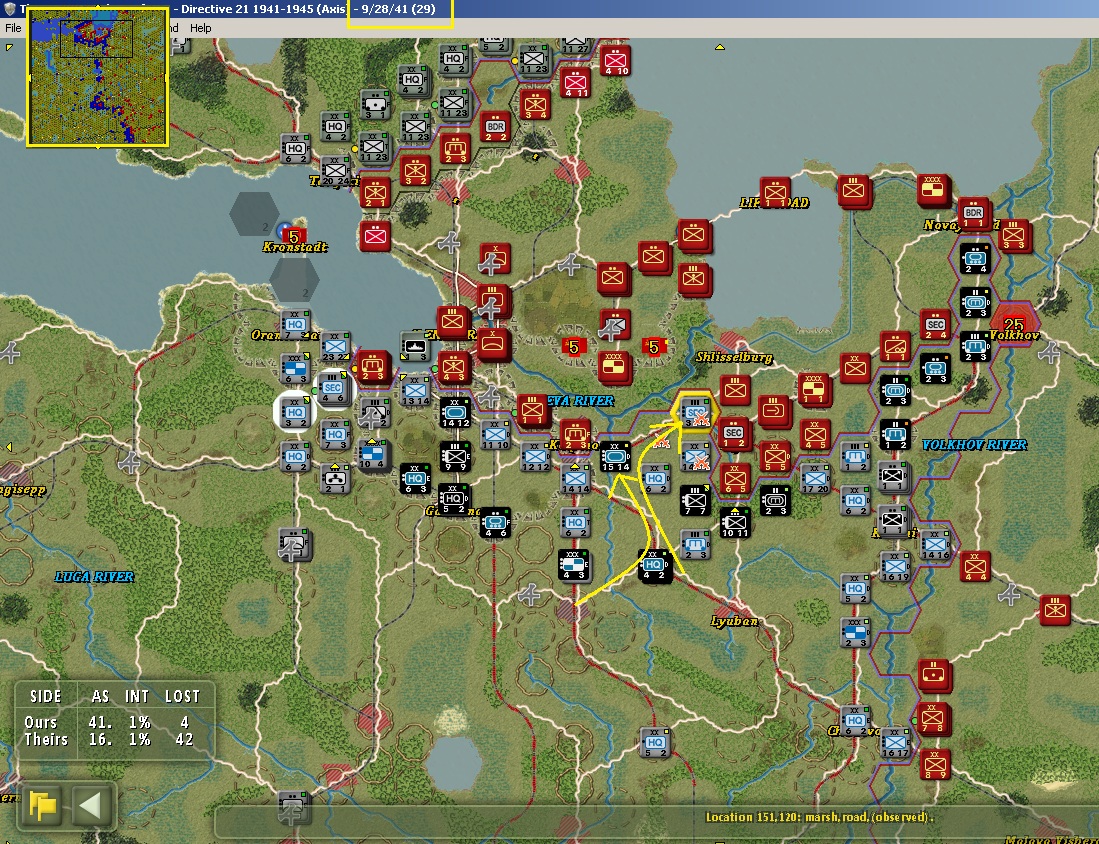Screen dimensions: 1099x844
Task: Open the Help menu
Action: (200, 28)
